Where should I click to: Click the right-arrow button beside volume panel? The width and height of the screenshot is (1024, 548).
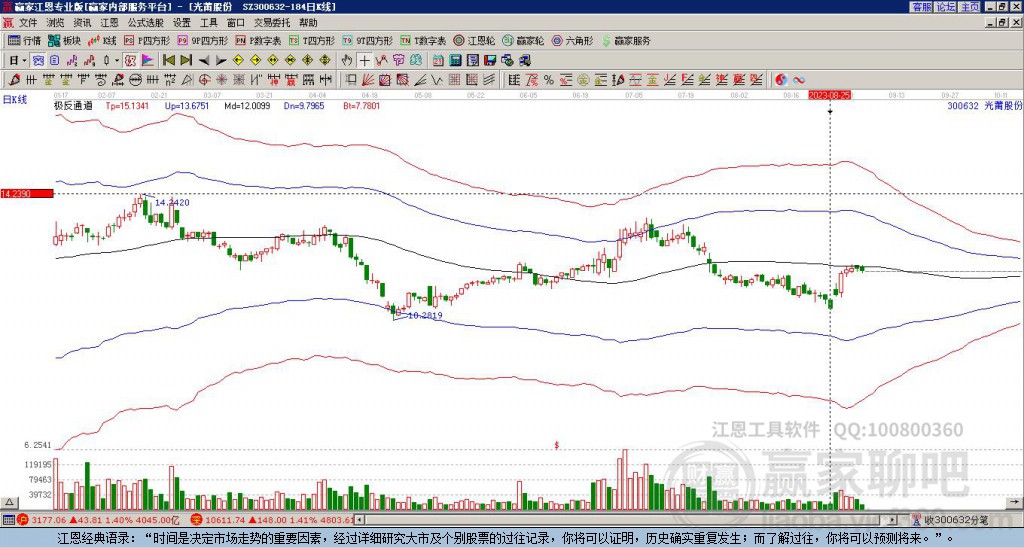point(1016,502)
